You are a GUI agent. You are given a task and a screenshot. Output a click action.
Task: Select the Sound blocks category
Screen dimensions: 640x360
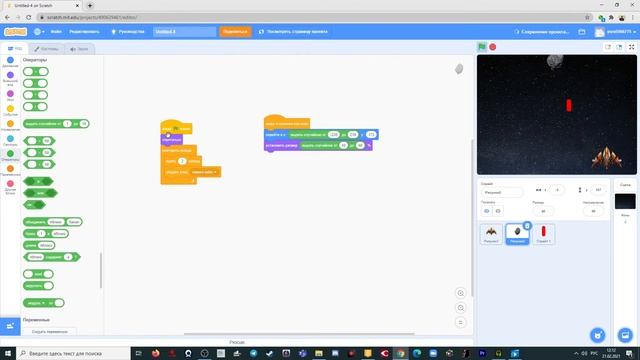(10, 96)
